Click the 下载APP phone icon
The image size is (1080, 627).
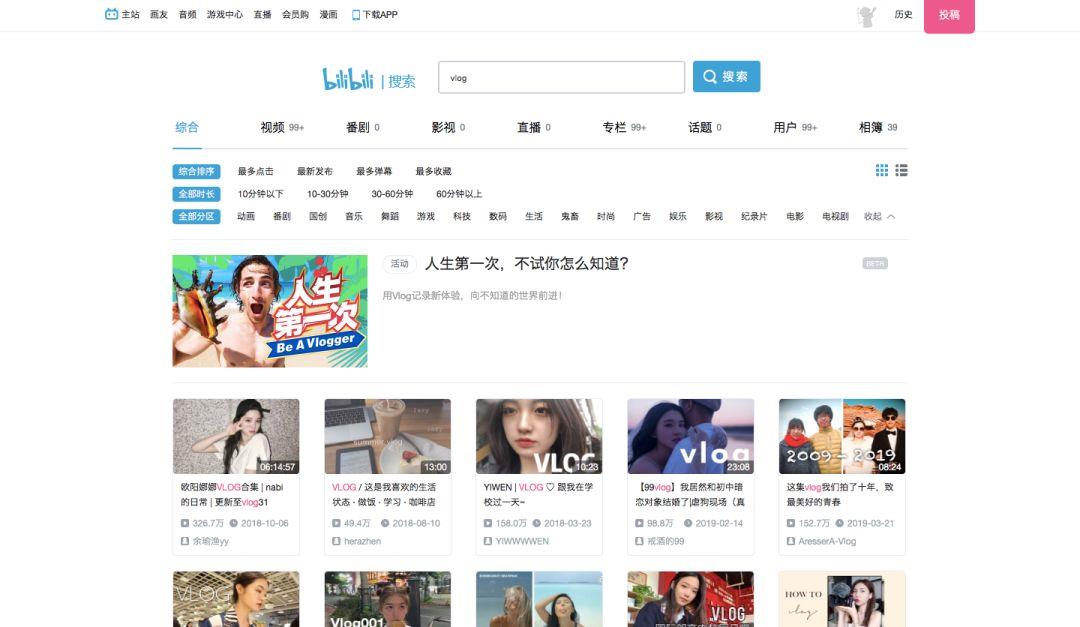pyautogui.click(x=356, y=15)
